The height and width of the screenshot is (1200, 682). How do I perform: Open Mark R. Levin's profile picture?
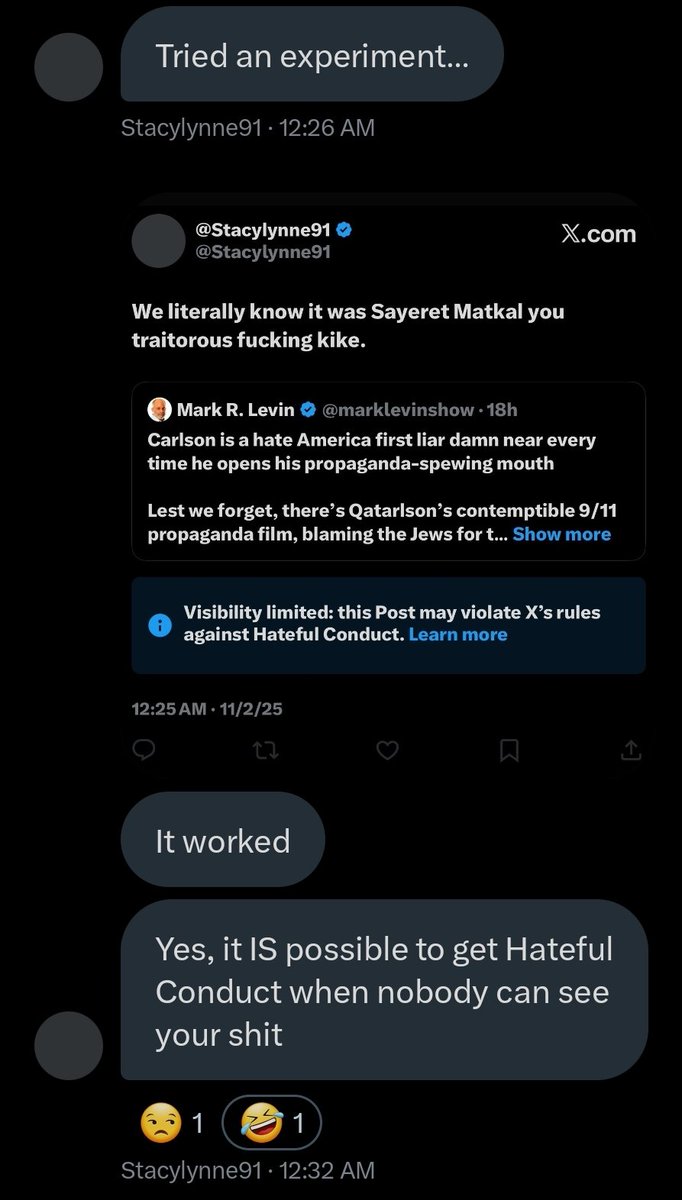[159, 409]
